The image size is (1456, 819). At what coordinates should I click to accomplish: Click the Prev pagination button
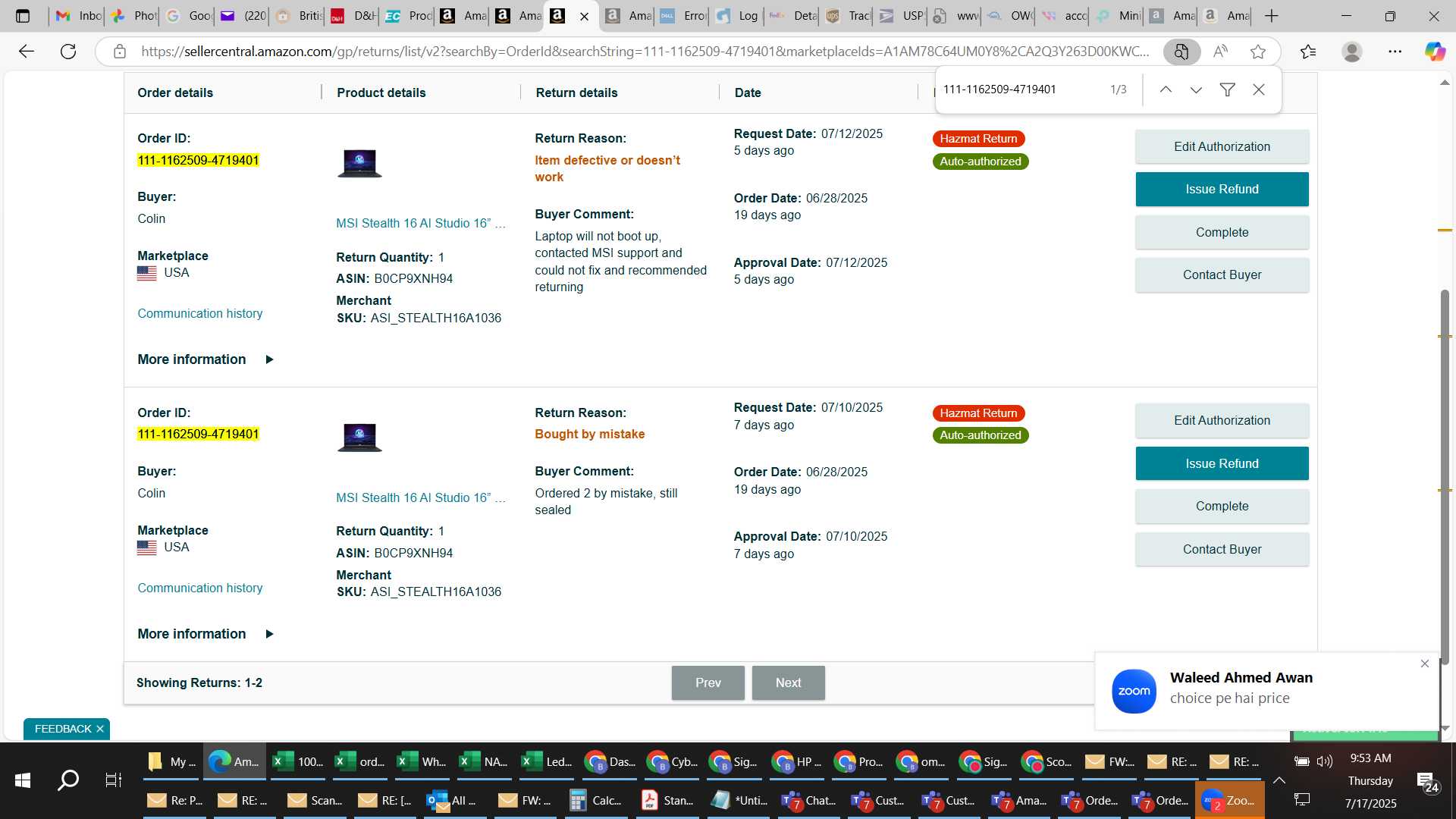pos(708,682)
